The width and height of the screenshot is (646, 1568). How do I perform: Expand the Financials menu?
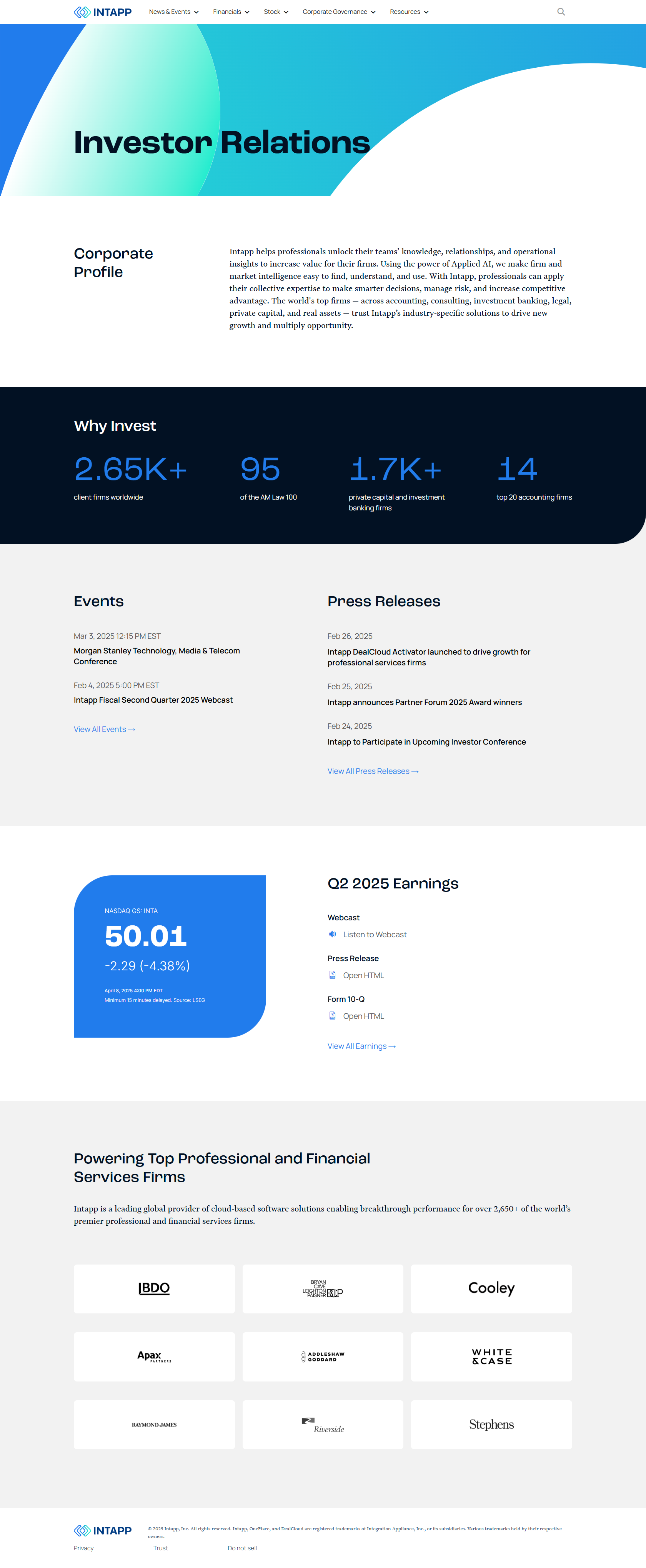tap(231, 12)
